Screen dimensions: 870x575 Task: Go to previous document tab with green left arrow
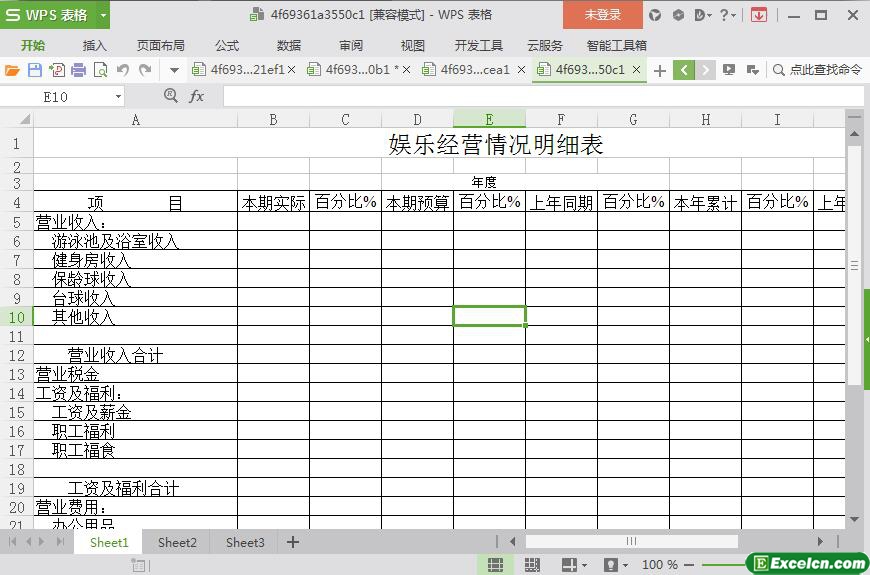684,70
